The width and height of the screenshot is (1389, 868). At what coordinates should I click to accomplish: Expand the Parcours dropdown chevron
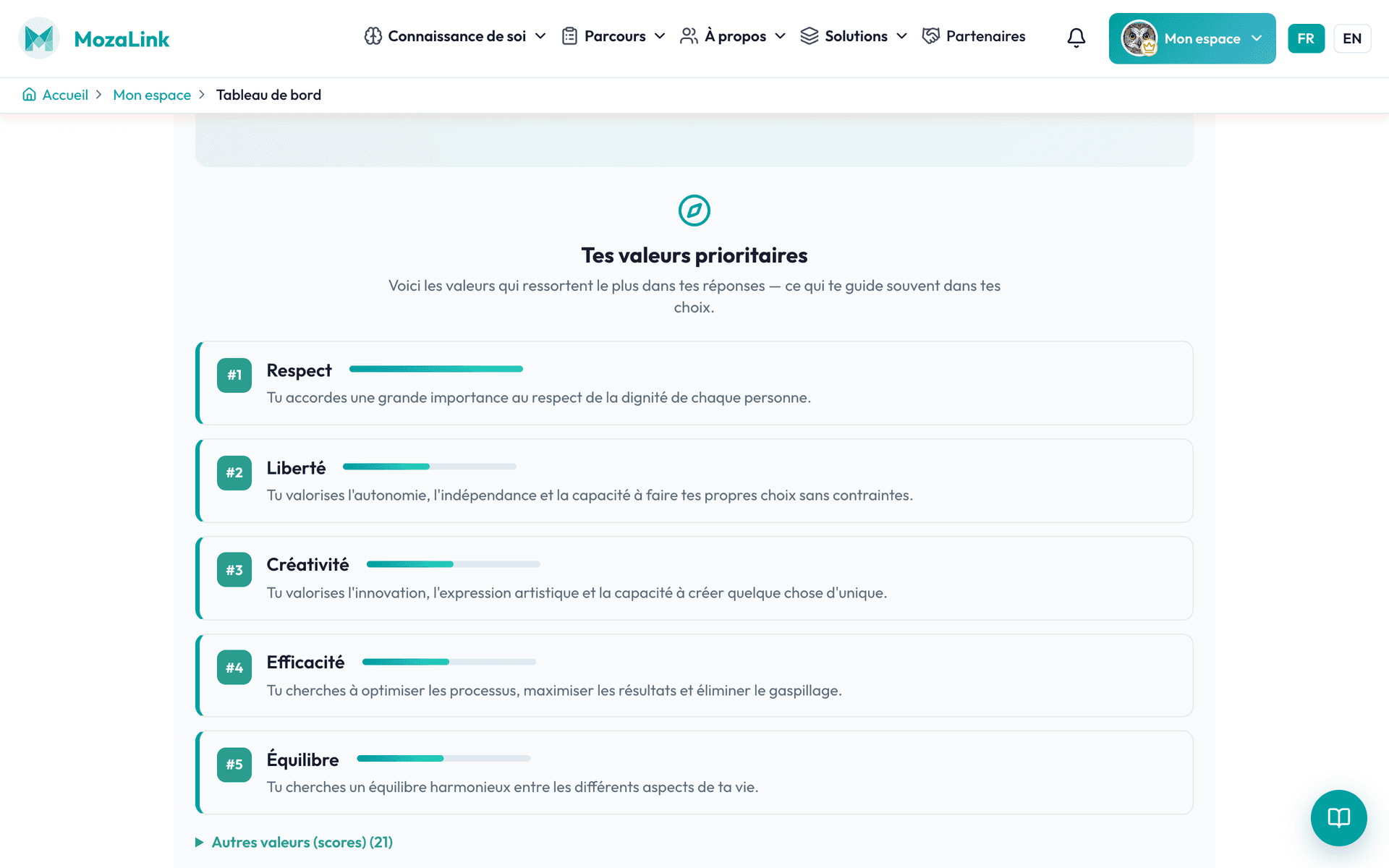pos(660,36)
